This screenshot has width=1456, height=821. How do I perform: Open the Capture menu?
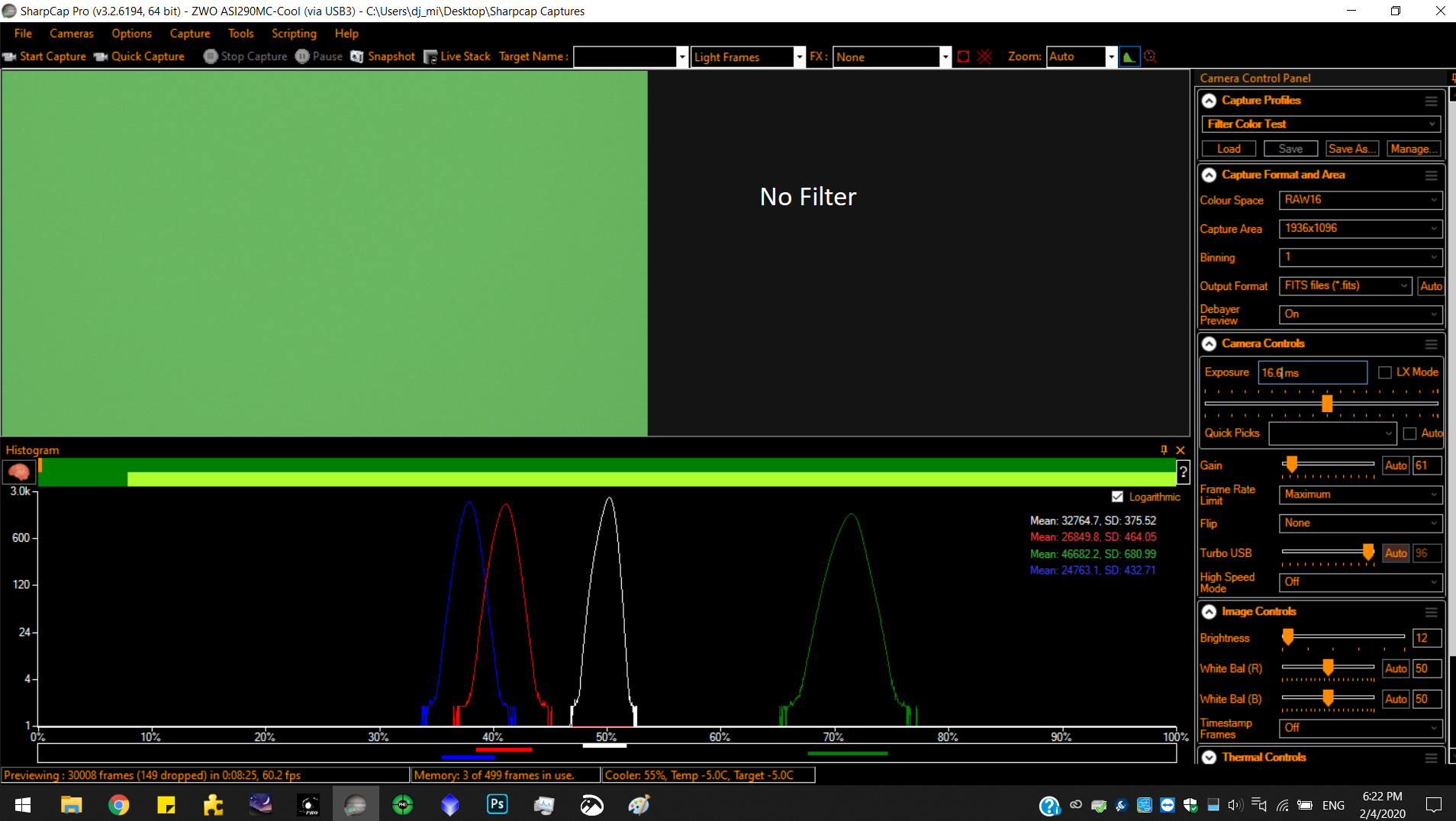pyautogui.click(x=190, y=34)
